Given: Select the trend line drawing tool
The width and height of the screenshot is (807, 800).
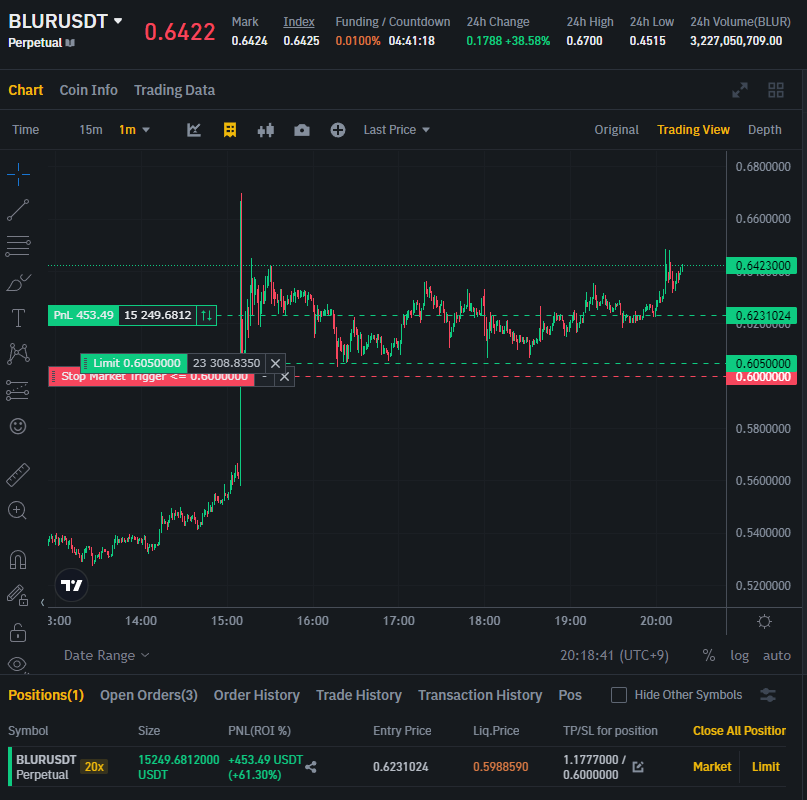Looking at the screenshot, I should point(18,210).
